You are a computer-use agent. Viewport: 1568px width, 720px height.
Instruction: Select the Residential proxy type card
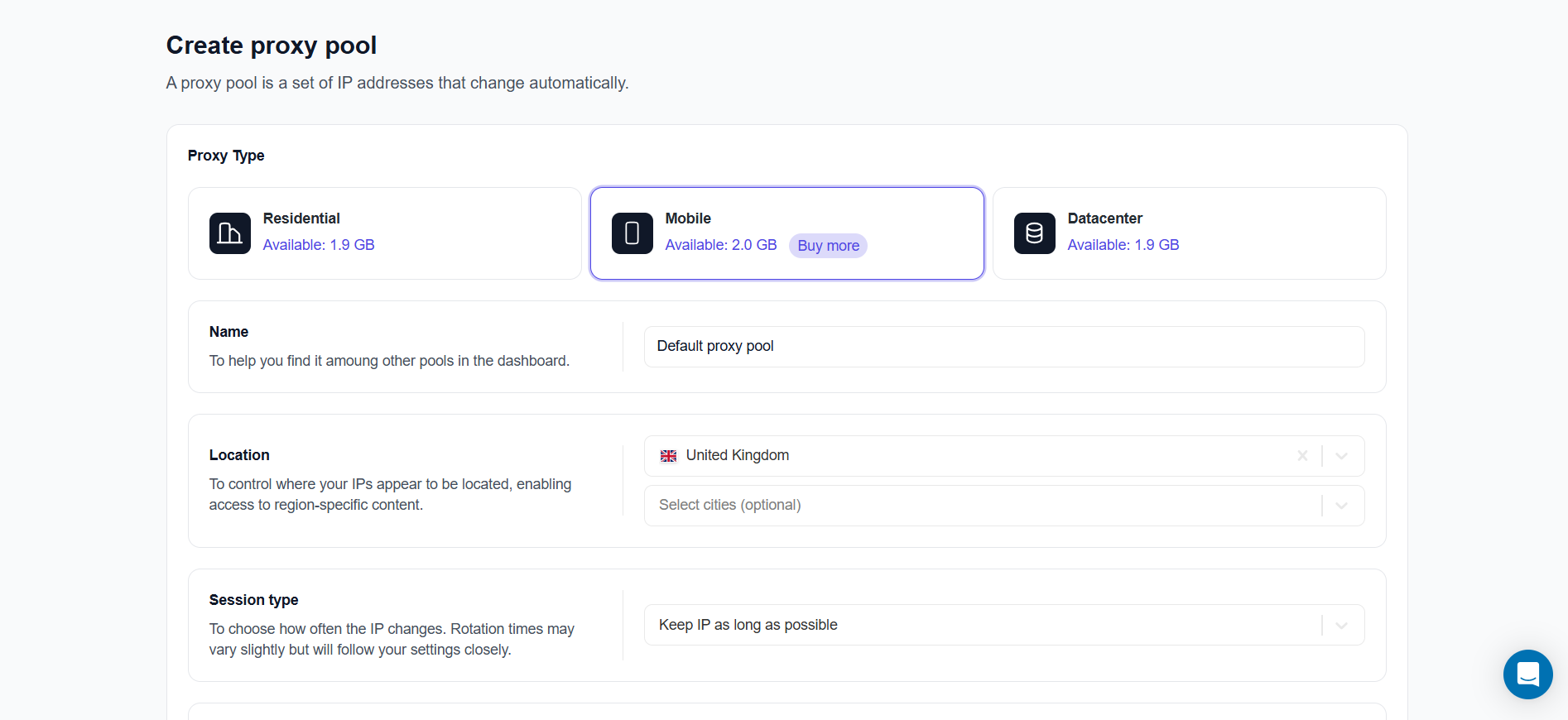point(385,233)
